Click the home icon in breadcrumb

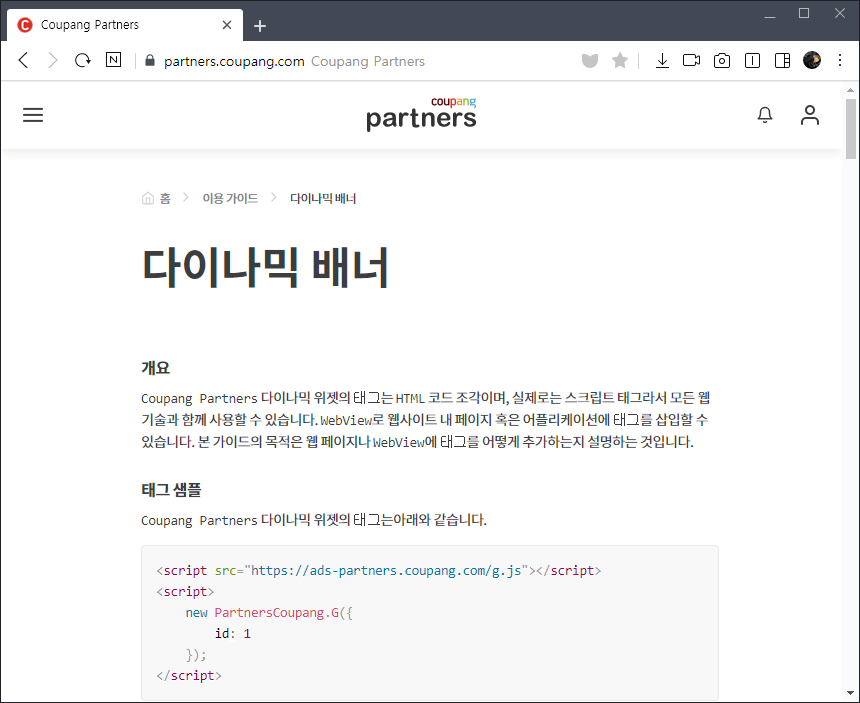[x=148, y=198]
